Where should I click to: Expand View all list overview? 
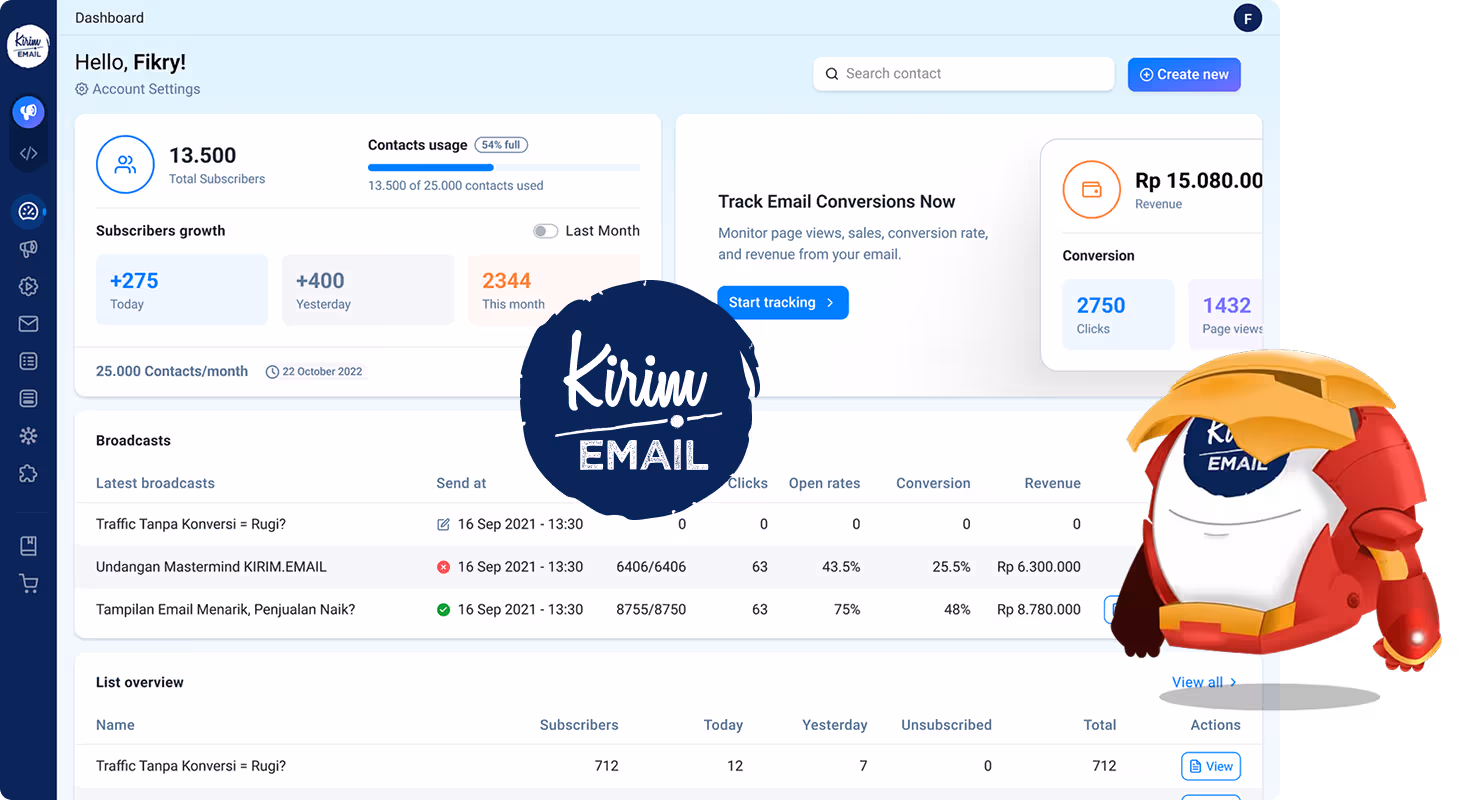tap(1203, 682)
